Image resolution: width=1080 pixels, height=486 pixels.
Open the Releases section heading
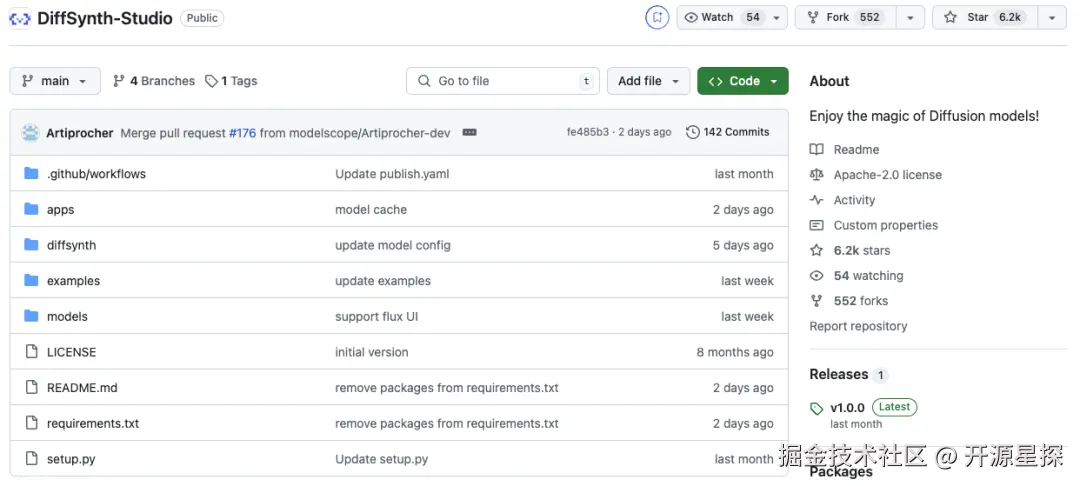(838, 374)
